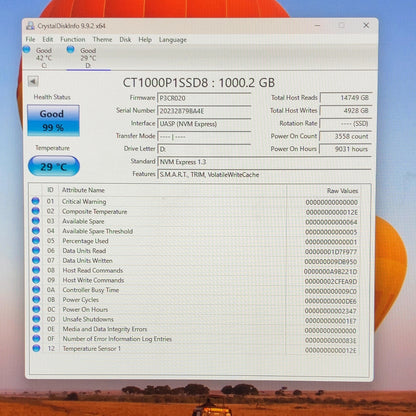
Task: Click the status icon for Data Units Written
Action: point(36,260)
